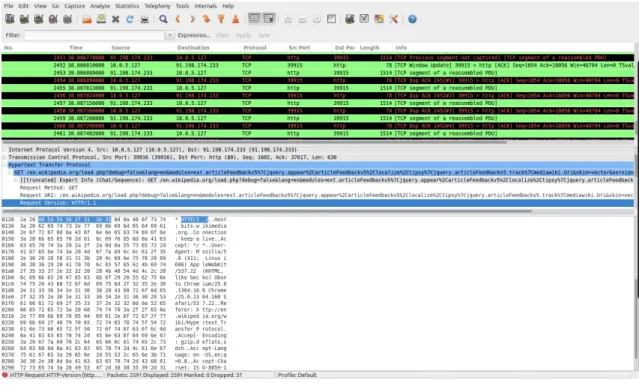Toggle auto-scroll during live capture
Viewport: 639px width, 386px height.
[x=269, y=19]
